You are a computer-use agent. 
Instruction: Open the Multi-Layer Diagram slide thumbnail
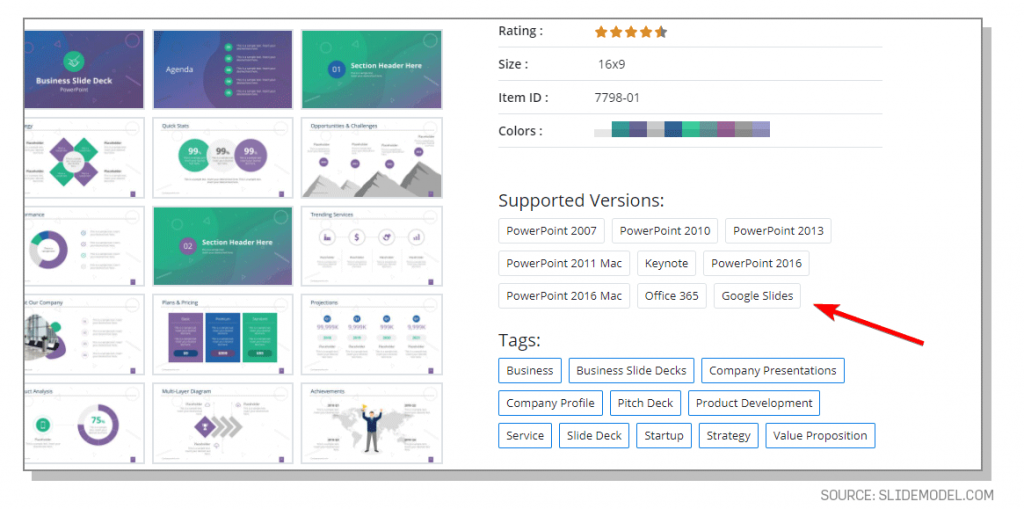[x=223, y=423]
